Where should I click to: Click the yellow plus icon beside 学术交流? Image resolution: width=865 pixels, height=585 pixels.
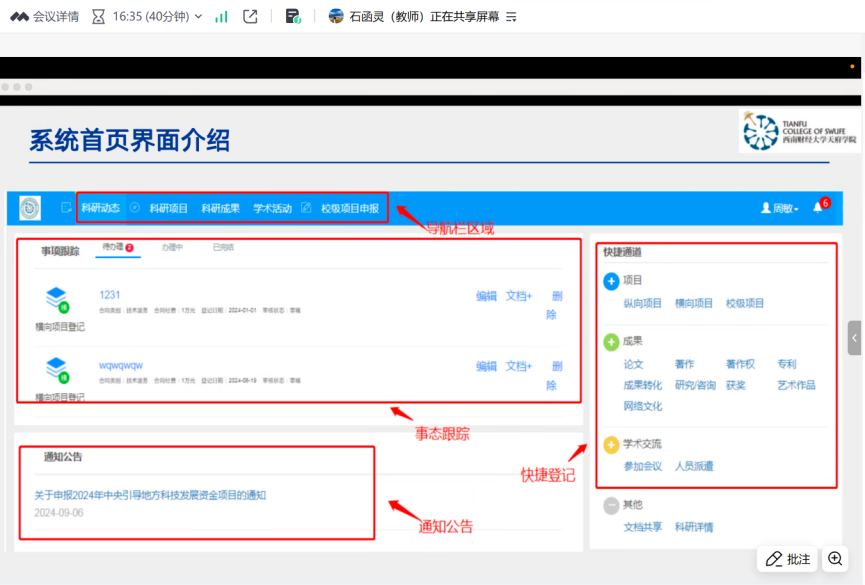pos(611,444)
